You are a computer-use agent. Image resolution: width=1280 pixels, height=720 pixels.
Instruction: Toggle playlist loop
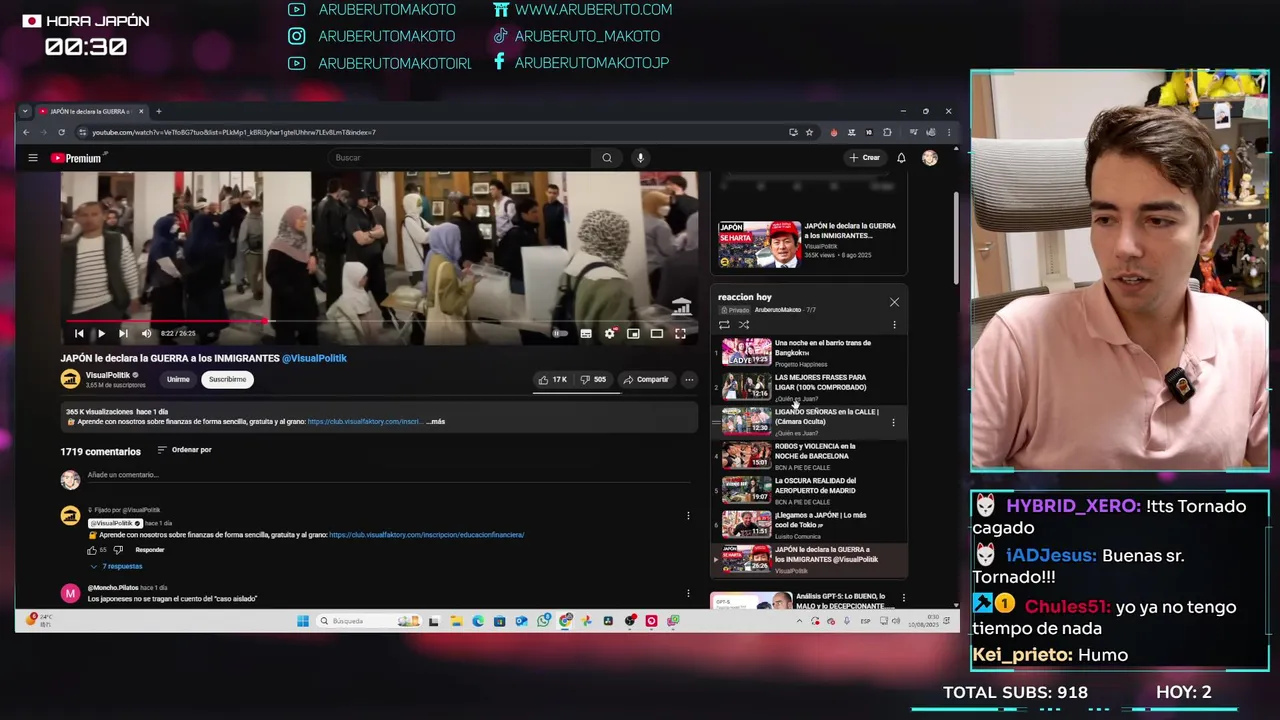tap(724, 325)
